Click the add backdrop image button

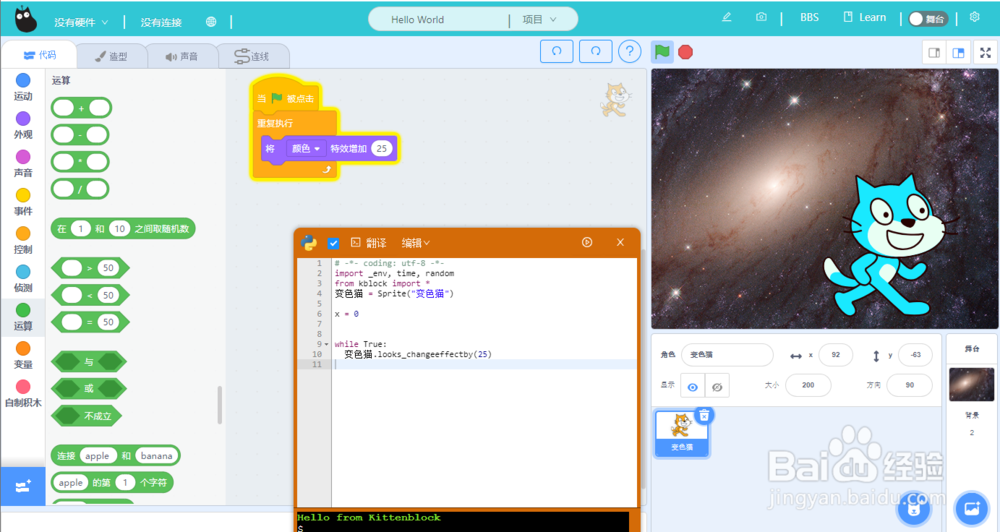[x=971, y=508]
